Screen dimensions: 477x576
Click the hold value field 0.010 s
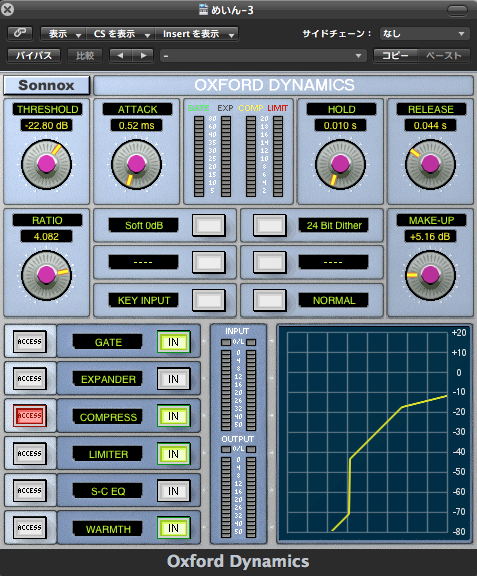340,126
